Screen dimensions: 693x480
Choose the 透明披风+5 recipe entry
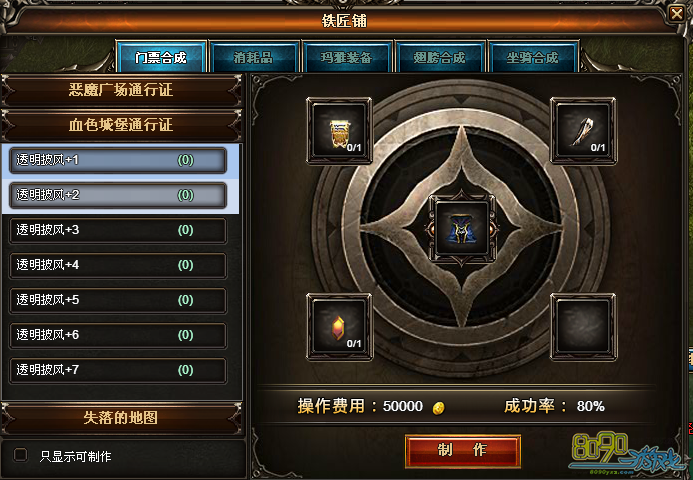[x=118, y=300]
